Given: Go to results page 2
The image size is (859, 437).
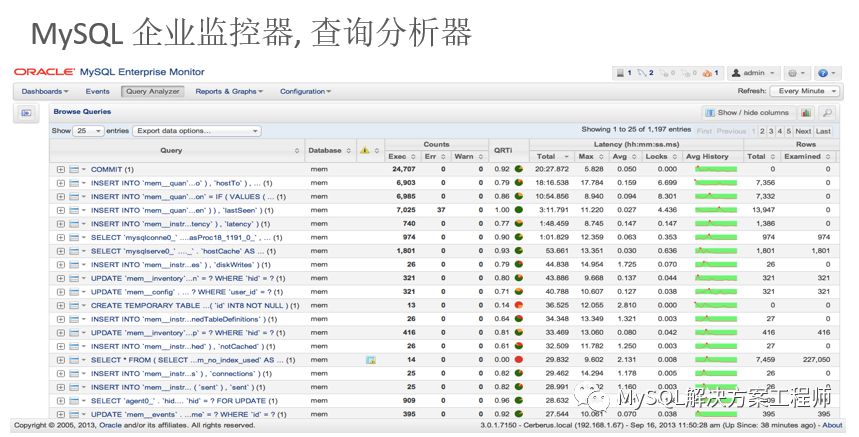Looking at the screenshot, I should point(762,131).
